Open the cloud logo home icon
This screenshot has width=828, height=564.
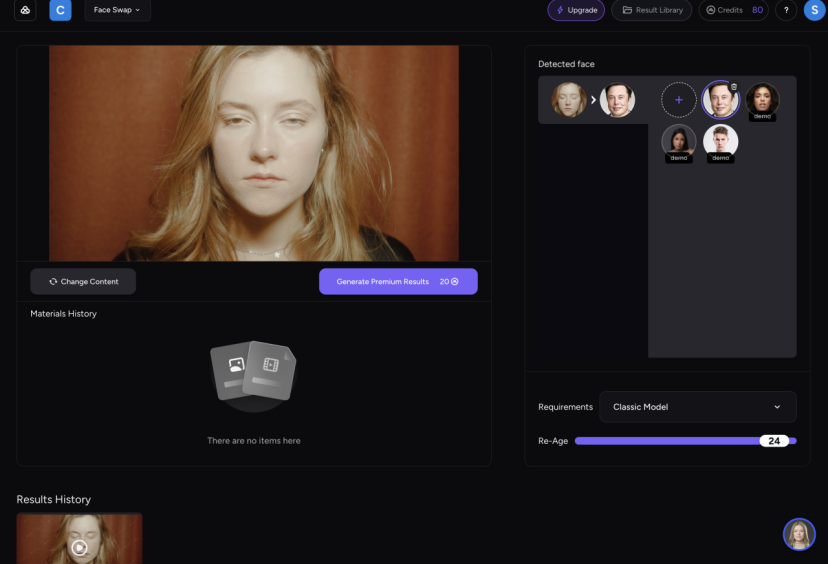[25, 10]
